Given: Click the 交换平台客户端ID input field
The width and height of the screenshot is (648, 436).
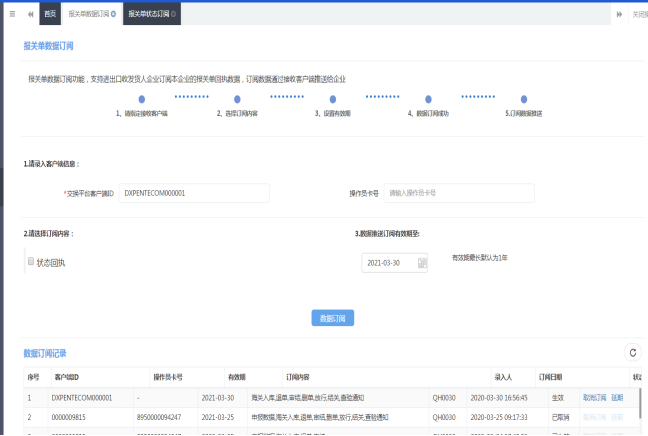Looking at the screenshot, I should pyautogui.click(x=194, y=193).
